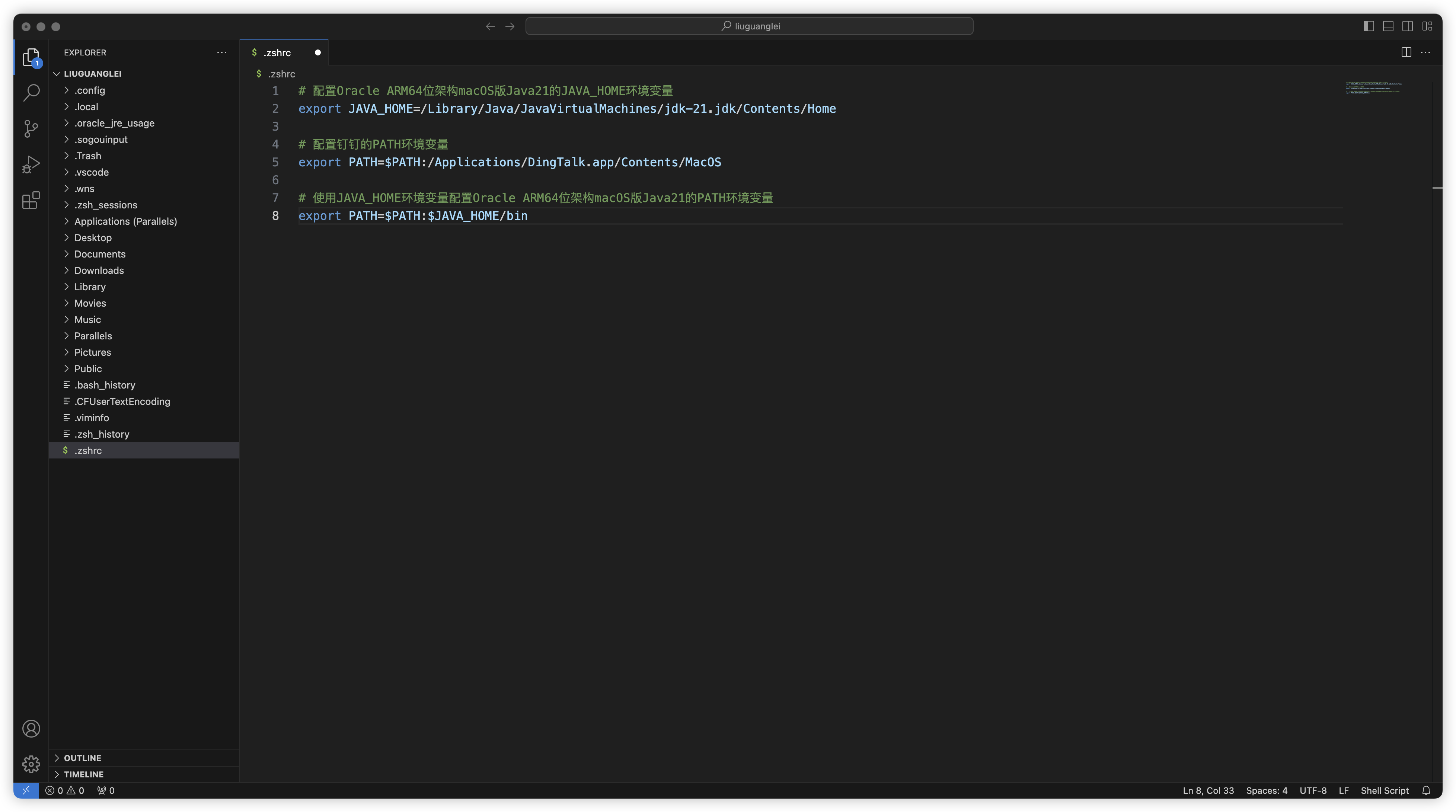Click the Split Editor Right icon
The height and width of the screenshot is (812, 1456).
1406,52
